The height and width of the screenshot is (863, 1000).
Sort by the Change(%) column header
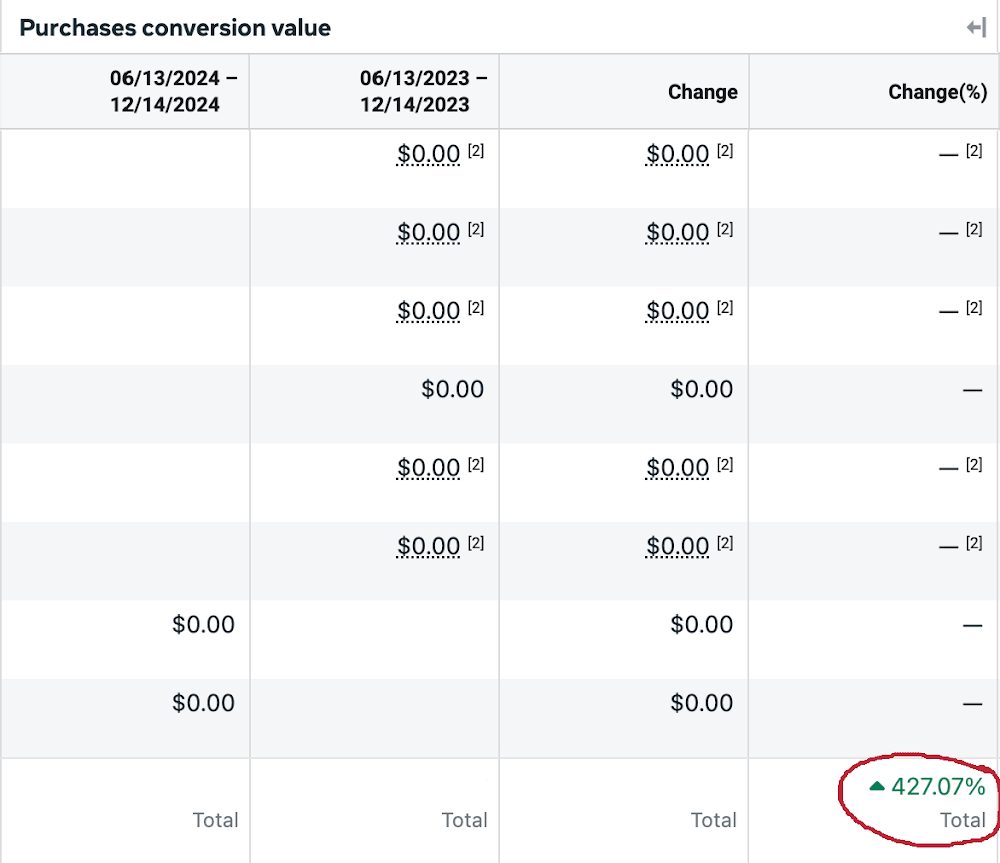[937, 92]
